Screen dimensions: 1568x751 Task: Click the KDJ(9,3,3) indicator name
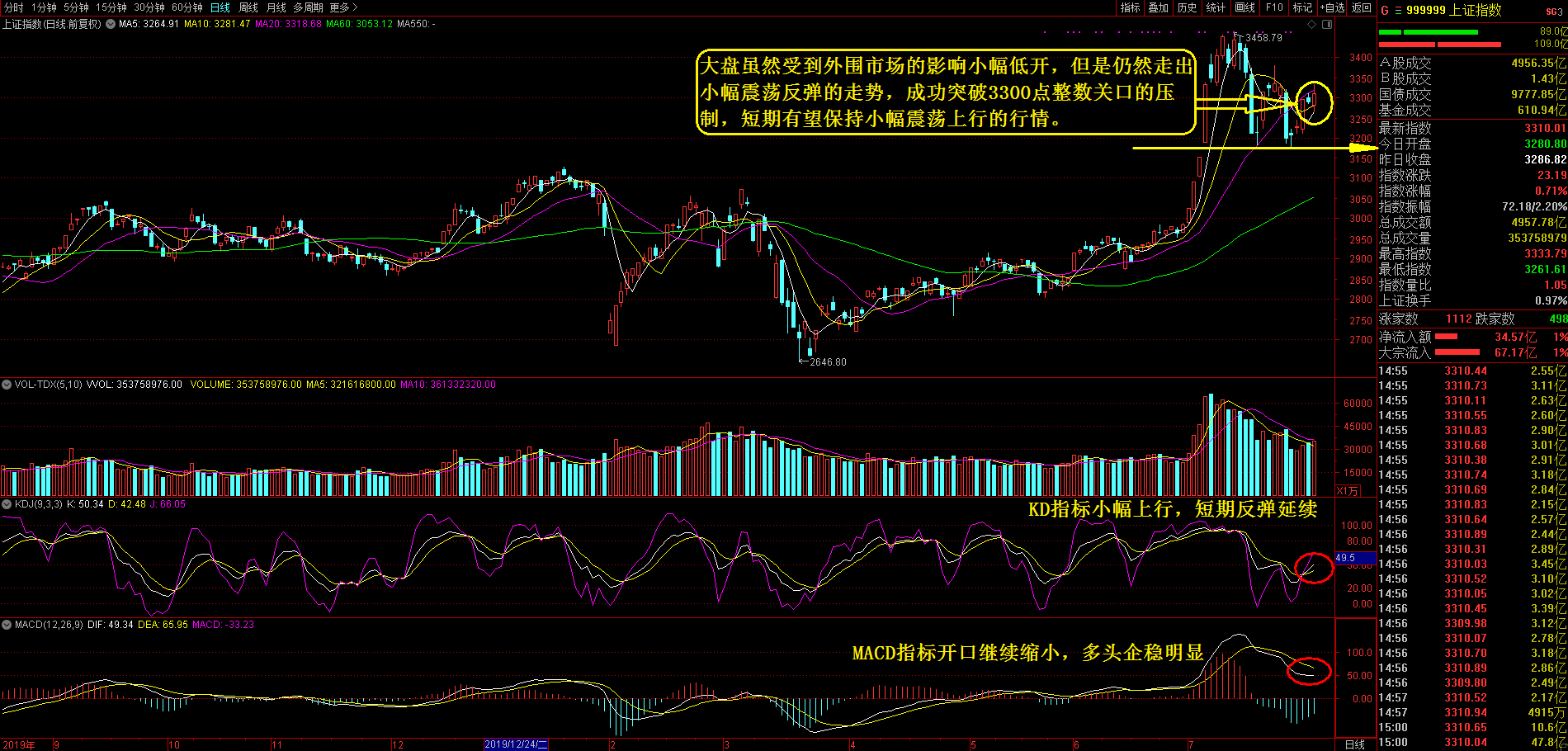tap(38, 504)
